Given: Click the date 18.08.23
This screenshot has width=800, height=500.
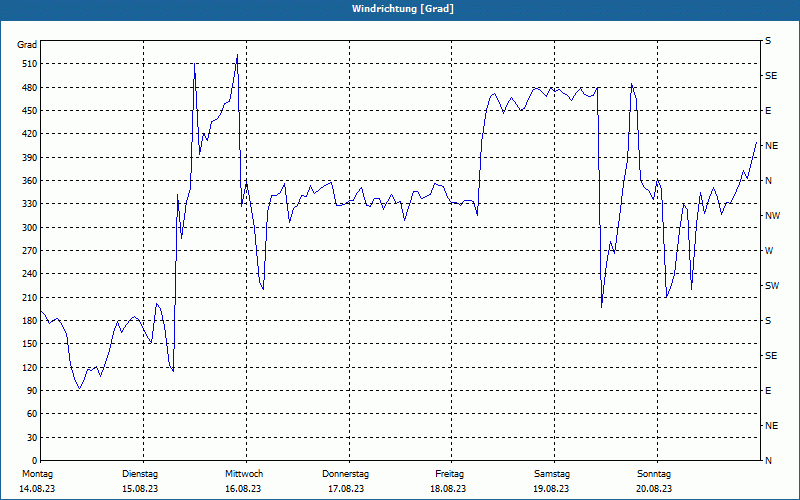Looking at the screenshot, I should pyautogui.click(x=448, y=489).
